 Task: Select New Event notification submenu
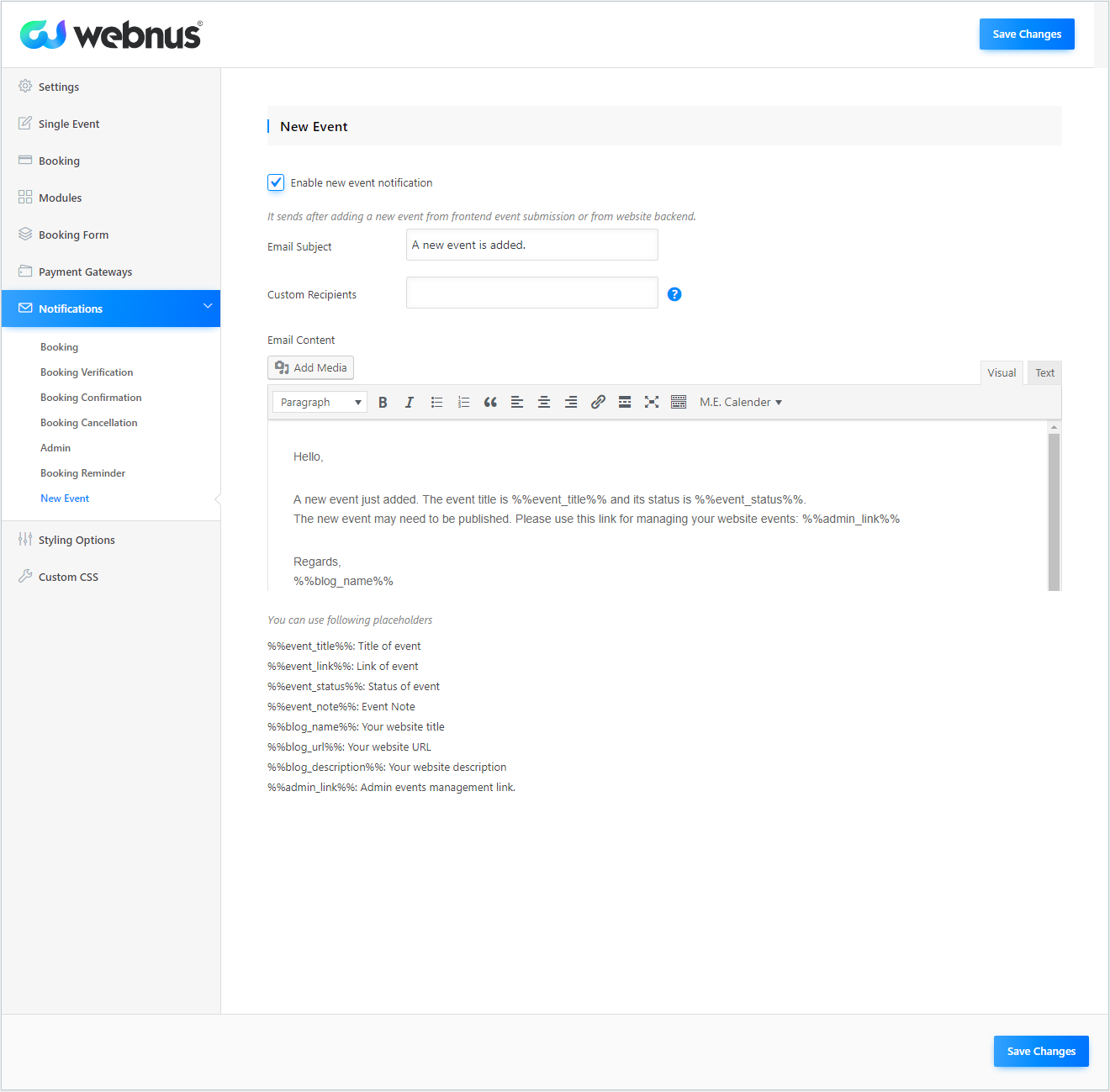[x=65, y=499]
